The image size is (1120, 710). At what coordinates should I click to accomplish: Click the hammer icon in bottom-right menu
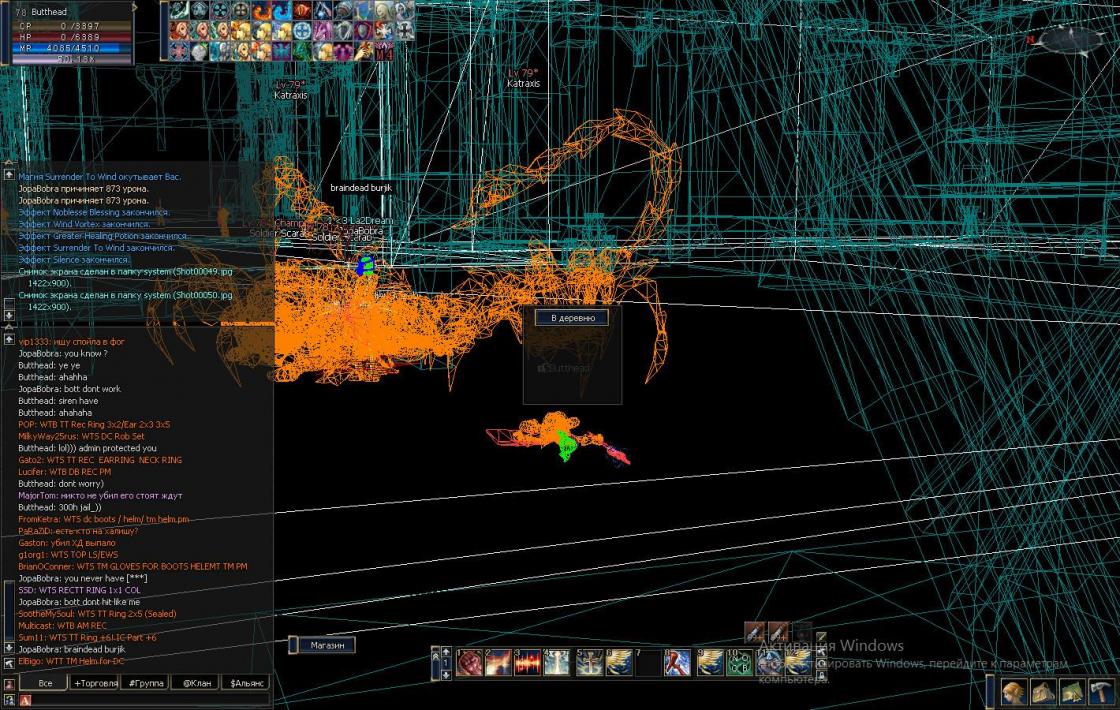tap(1101, 692)
